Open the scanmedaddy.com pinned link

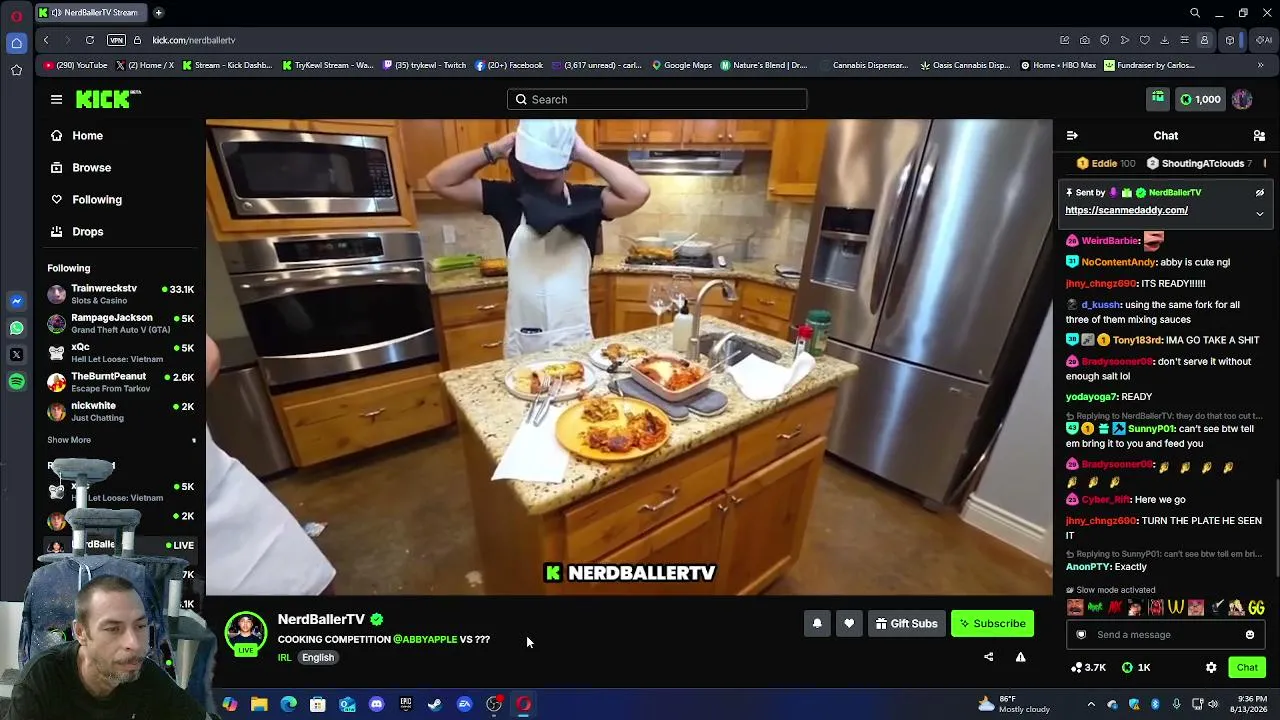click(1126, 210)
